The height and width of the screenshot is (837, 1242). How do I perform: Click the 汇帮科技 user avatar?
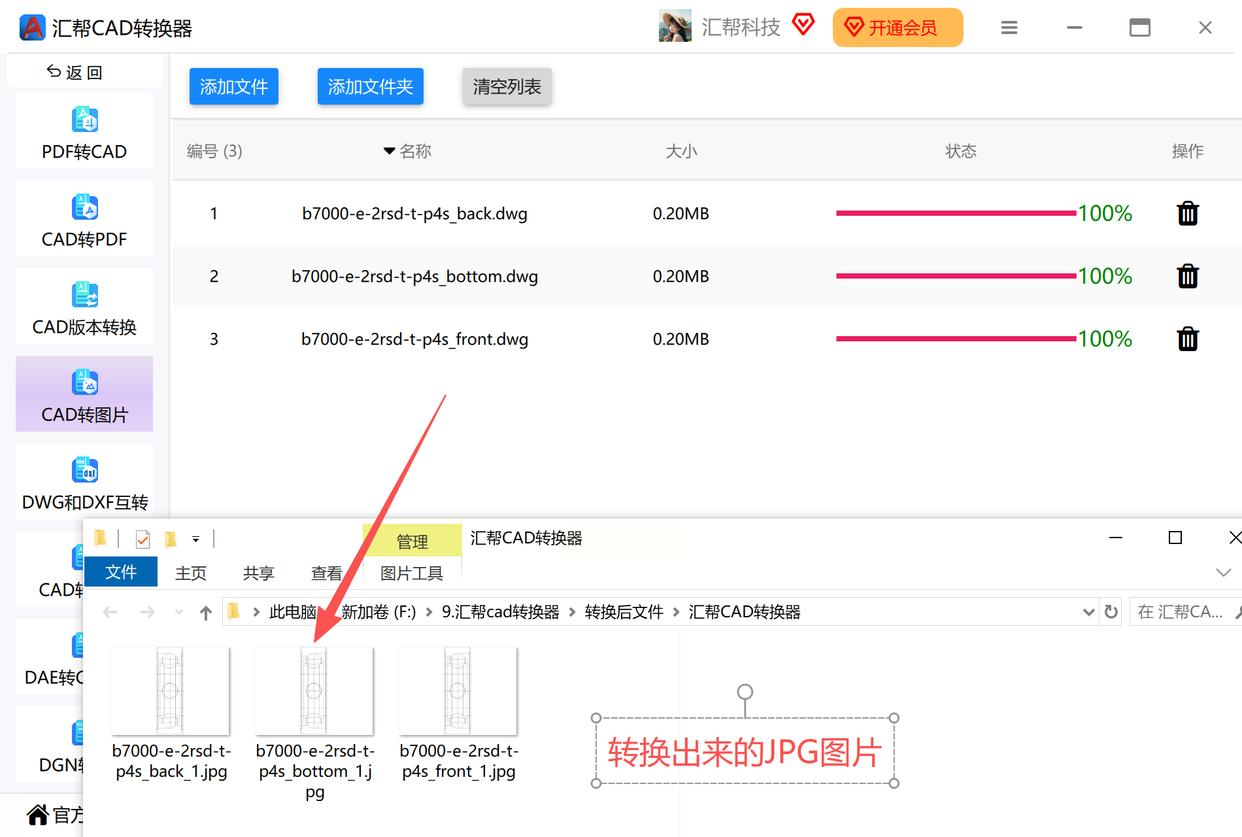coord(675,27)
